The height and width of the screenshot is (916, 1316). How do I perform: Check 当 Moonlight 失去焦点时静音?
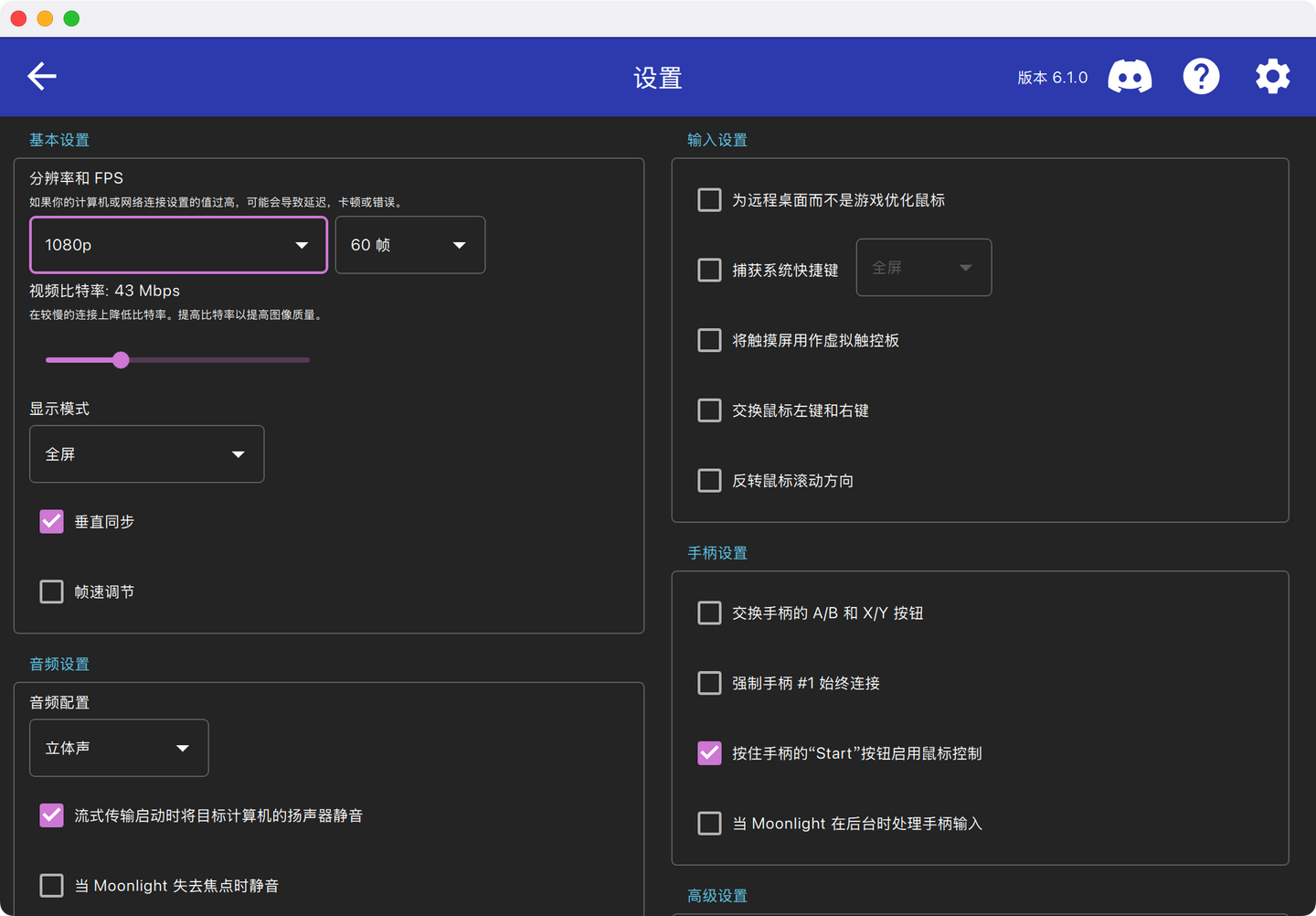coord(52,886)
